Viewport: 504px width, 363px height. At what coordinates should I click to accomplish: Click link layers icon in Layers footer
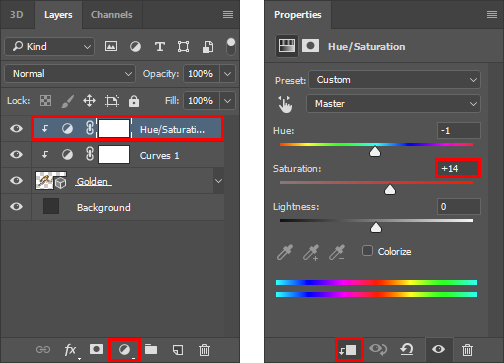[x=43, y=350]
